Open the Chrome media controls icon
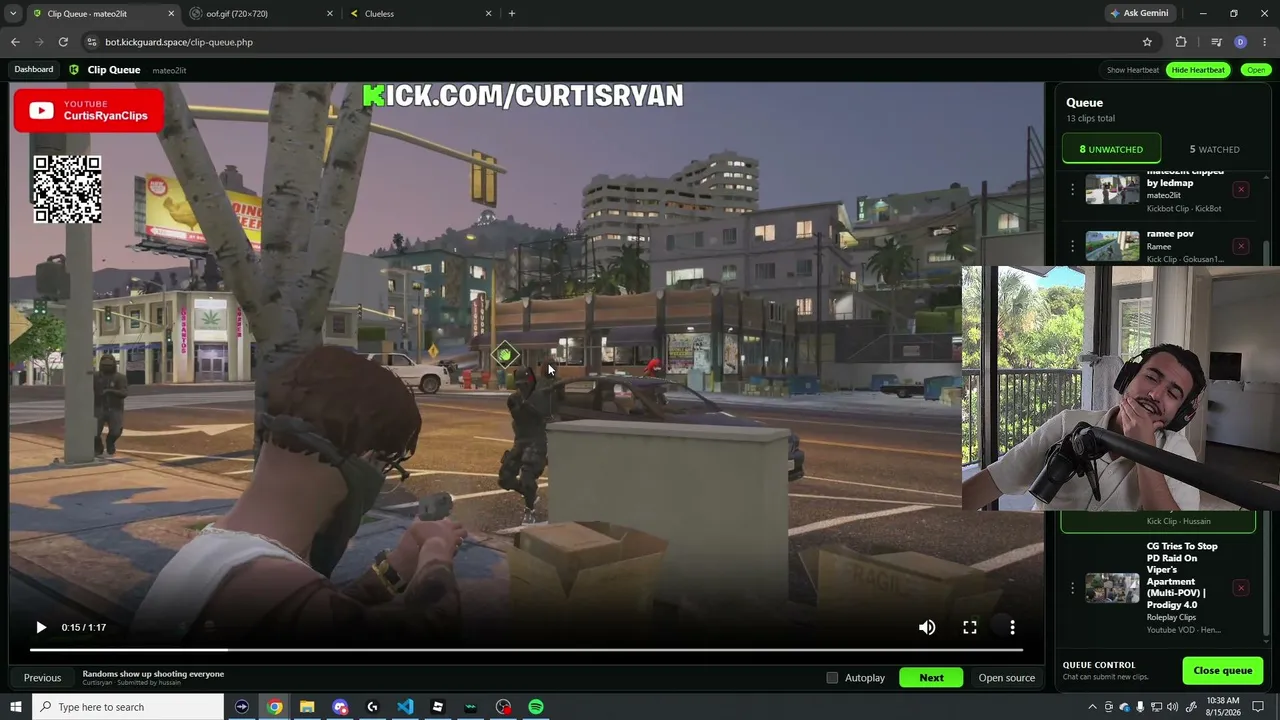This screenshot has height=720, width=1280. pos(1216,42)
